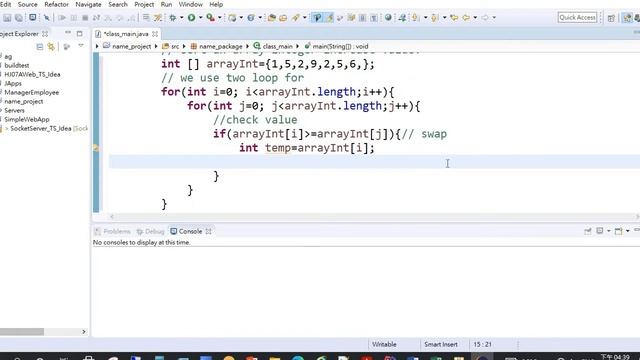Click the New Java Class toolbar icon
This screenshot has height=360, width=640.
pyautogui.click(x=251, y=18)
